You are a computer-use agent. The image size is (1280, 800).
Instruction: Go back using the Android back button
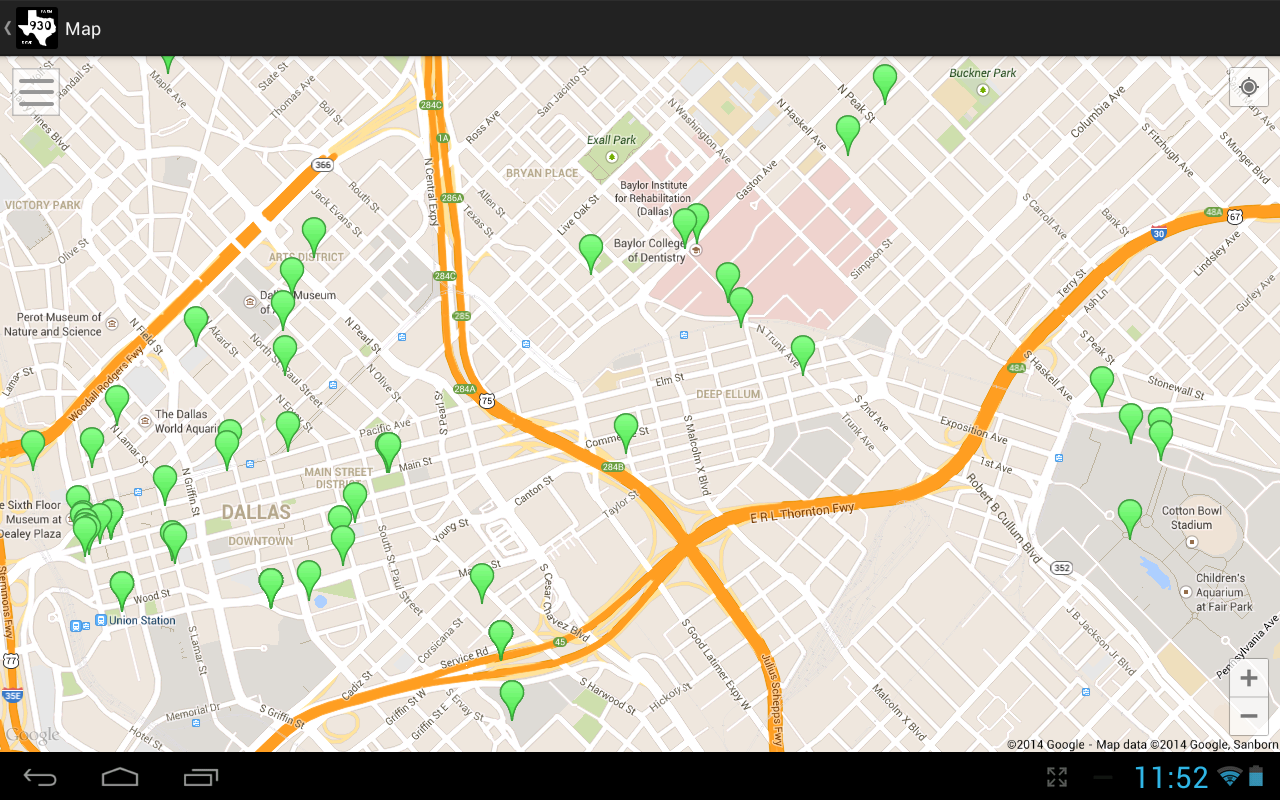point(40,777)
